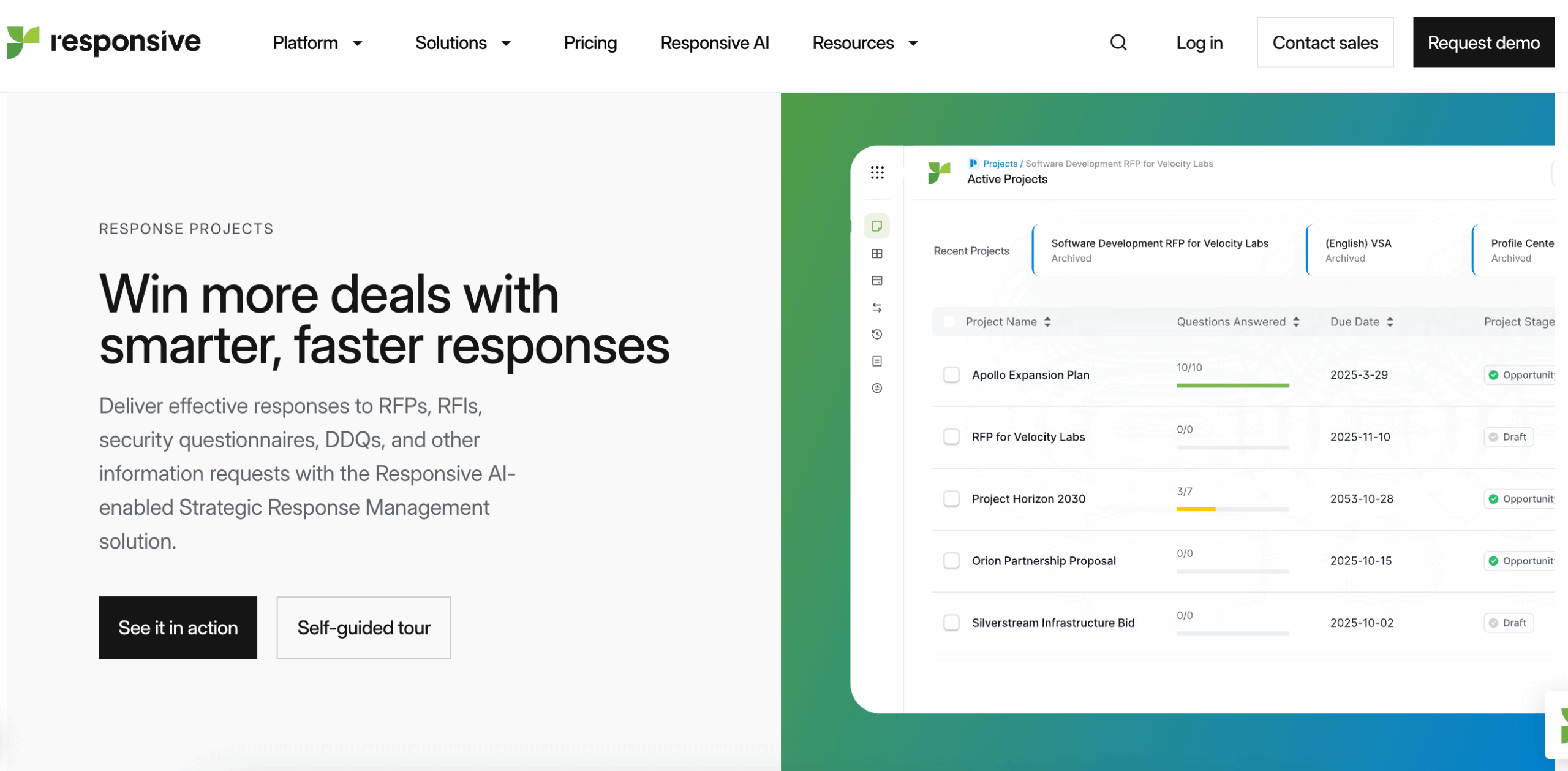
Task: Click the grid table sidebar icon
Action: pos(877,254)
